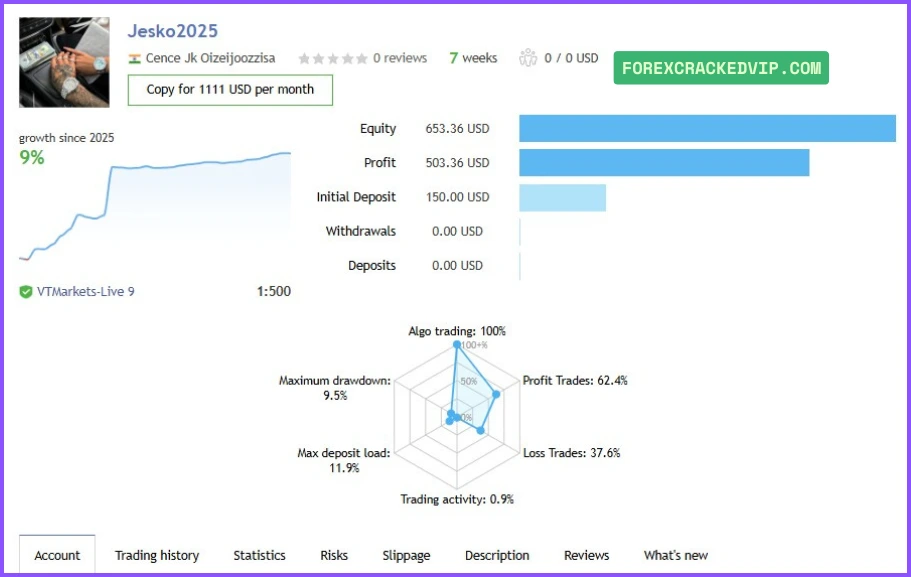Click the Profit blue bar
Screen dimensions: 911x577
coord(664,163)
